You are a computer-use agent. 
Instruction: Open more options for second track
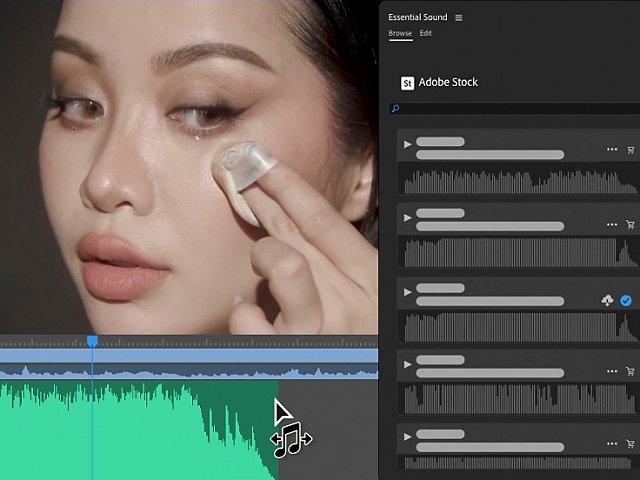[x=612, y=224]
